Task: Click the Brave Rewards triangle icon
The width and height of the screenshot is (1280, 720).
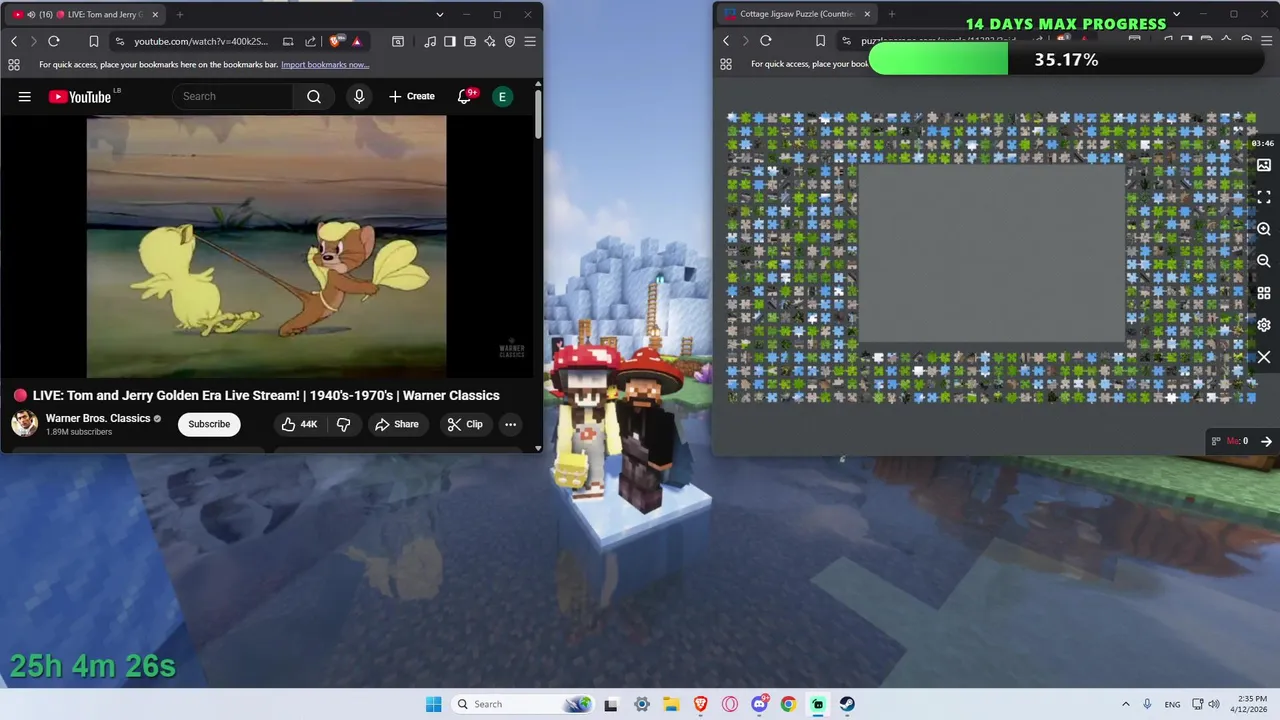Action: pyautogui.click(x=356, y=41)
